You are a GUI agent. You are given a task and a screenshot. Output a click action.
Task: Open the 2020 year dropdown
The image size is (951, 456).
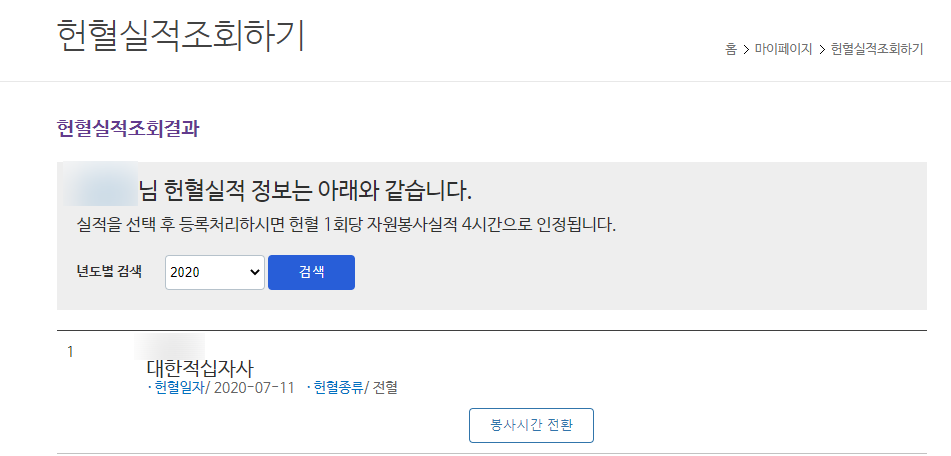(x=214, y=272)
